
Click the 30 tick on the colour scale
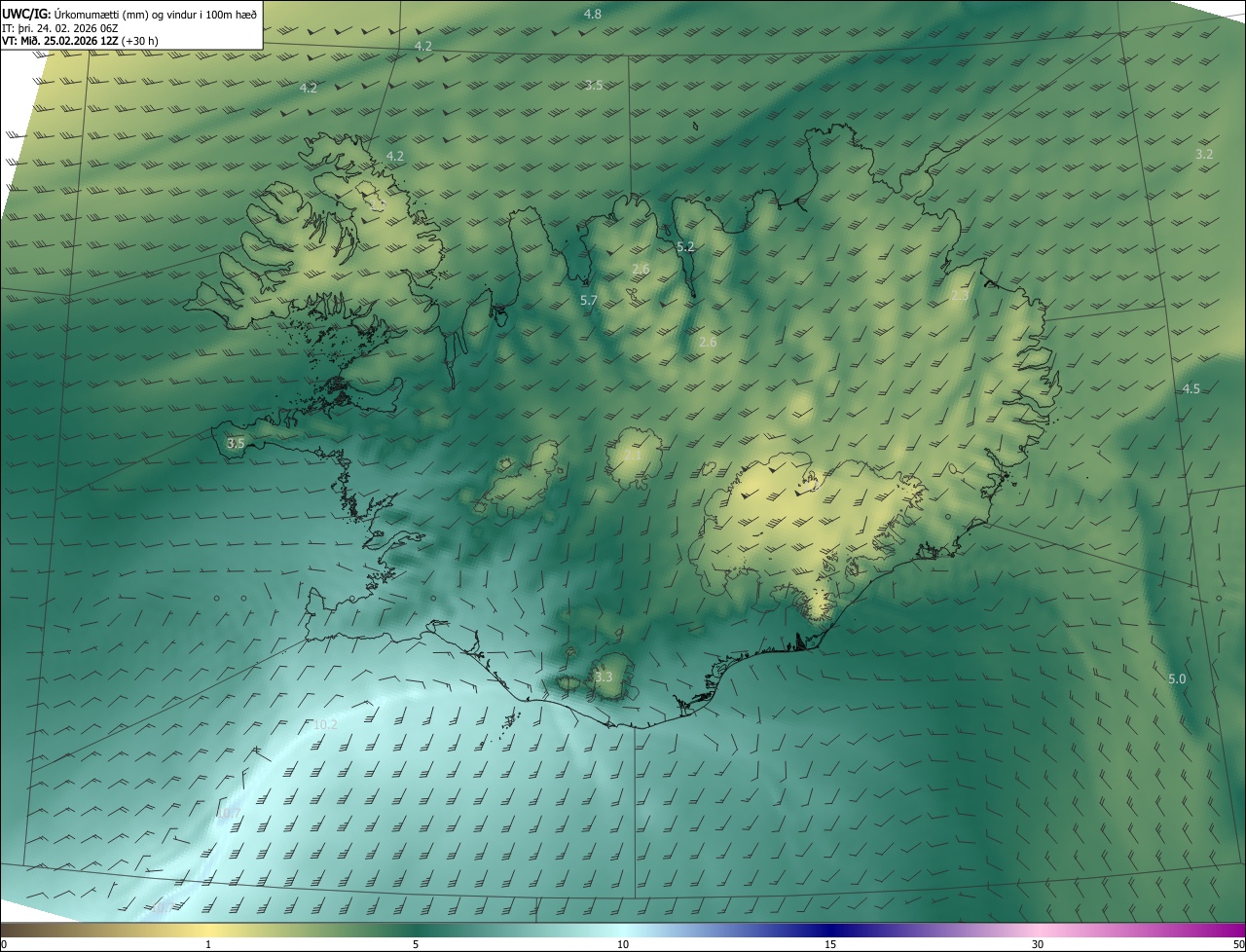1038,944
